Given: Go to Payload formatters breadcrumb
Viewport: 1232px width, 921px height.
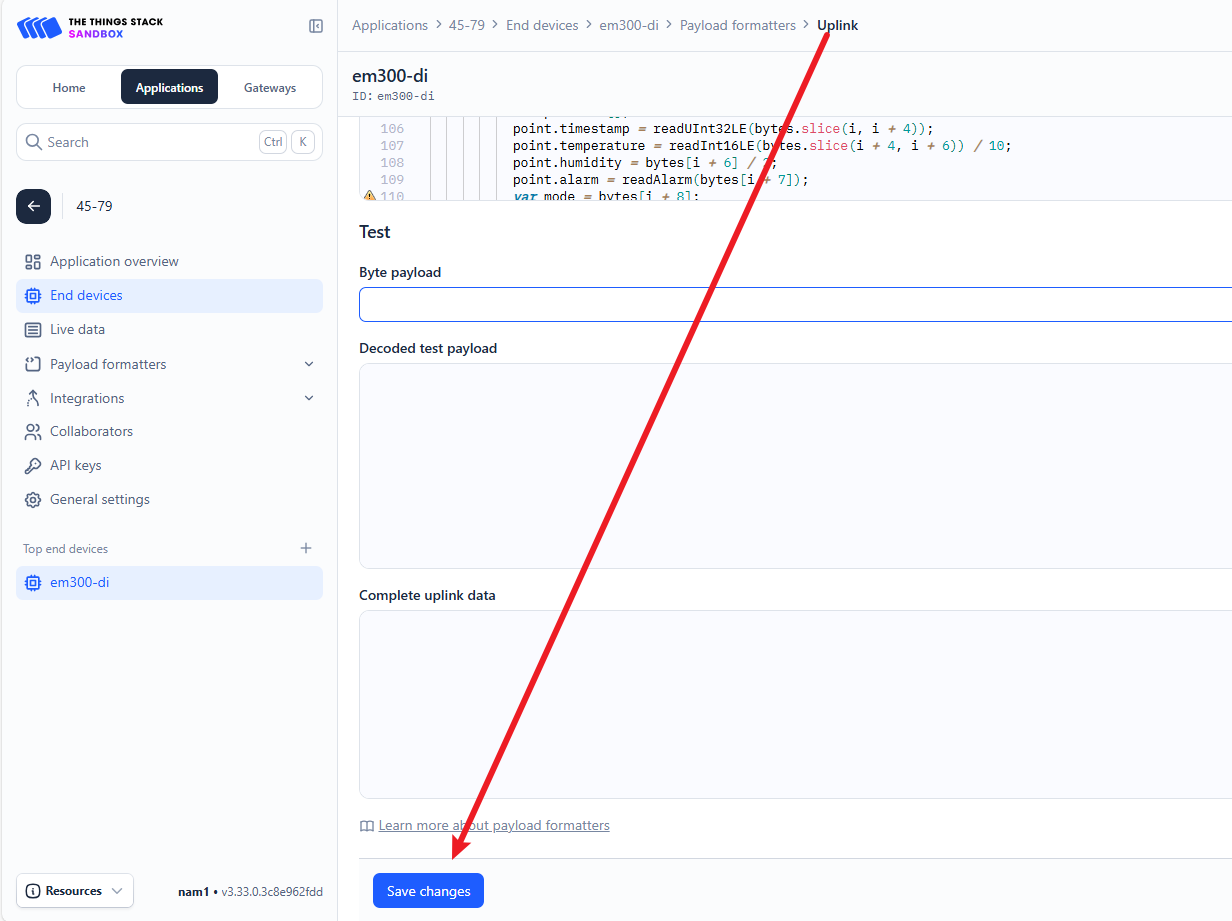Looking at the screenshot, I should [738, 25].
